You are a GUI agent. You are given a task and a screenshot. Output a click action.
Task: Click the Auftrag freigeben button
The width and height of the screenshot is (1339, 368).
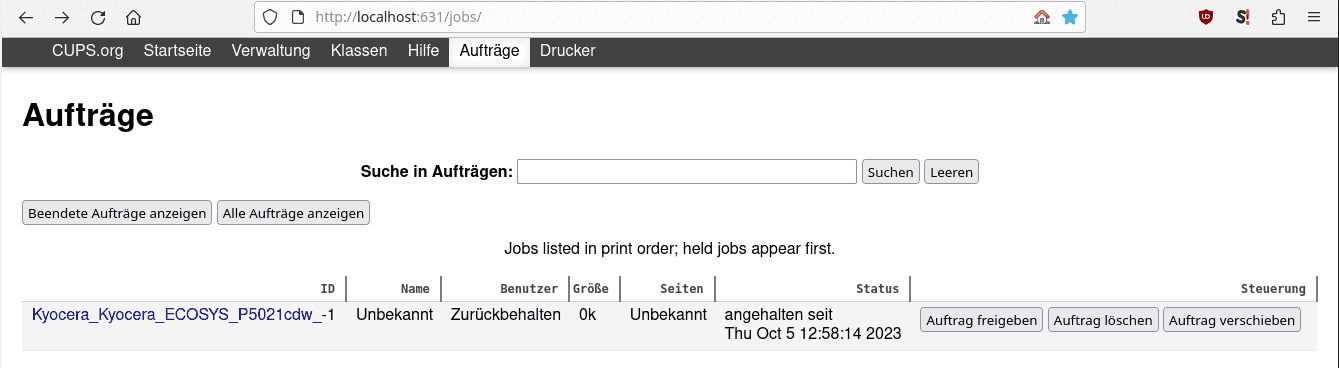pyautogui.click(x=981, y=320)
